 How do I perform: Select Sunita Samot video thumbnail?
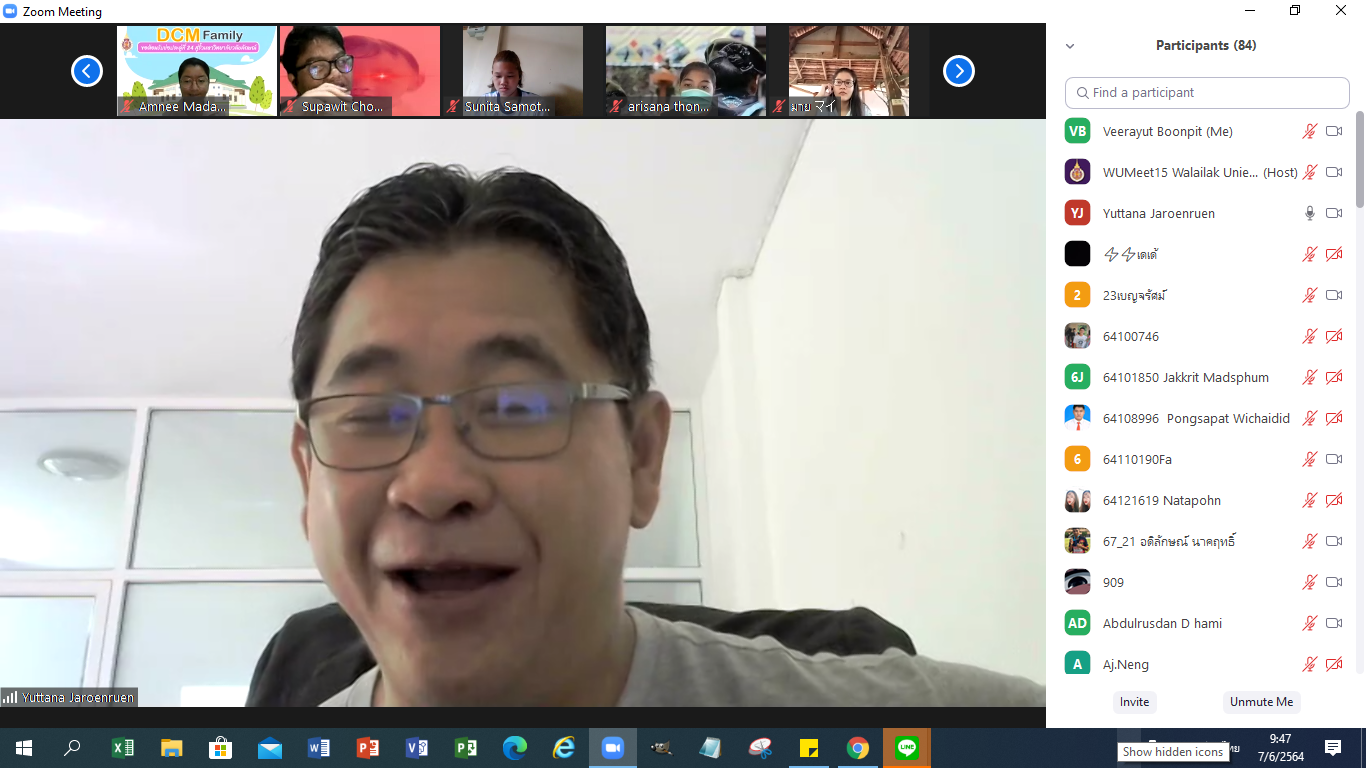click(523, 71)
